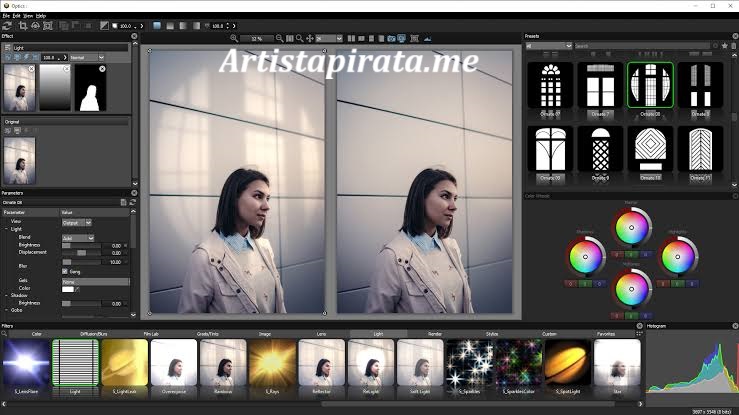
Task: Switch to the Diffusion/Blurs filters tab
Action: (94, 334)
